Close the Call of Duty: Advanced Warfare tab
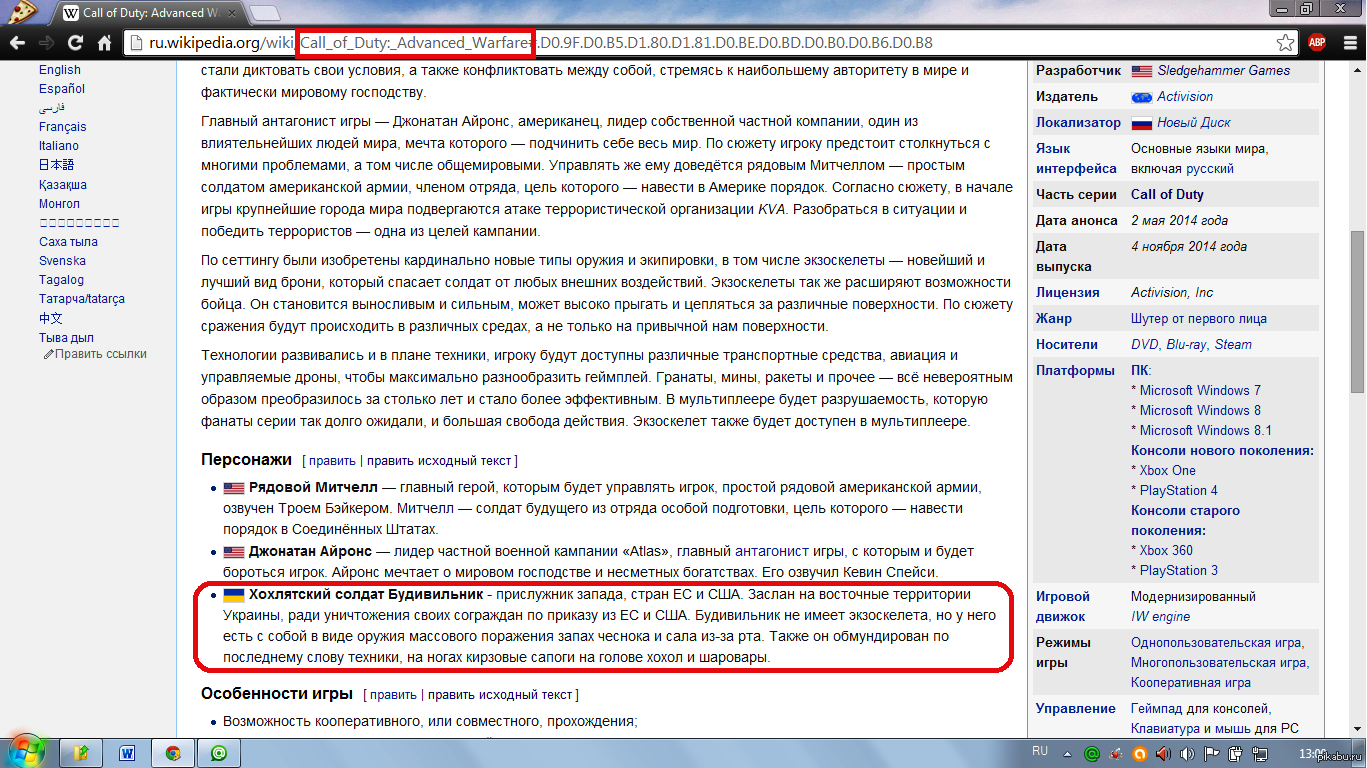 [234, 13]
